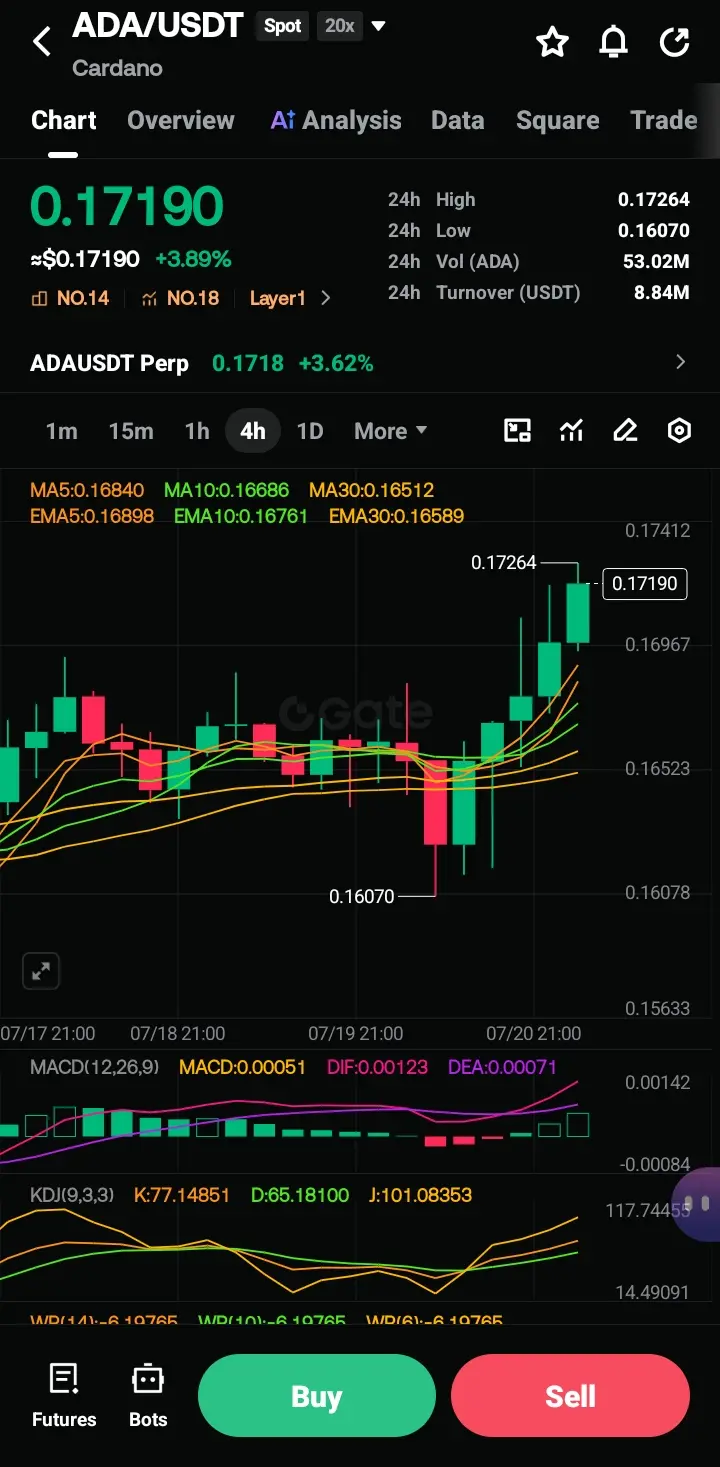Tap the MA10:0.16686 indicator value
This screenshot has width=720, height=1467.
(226, 490)
